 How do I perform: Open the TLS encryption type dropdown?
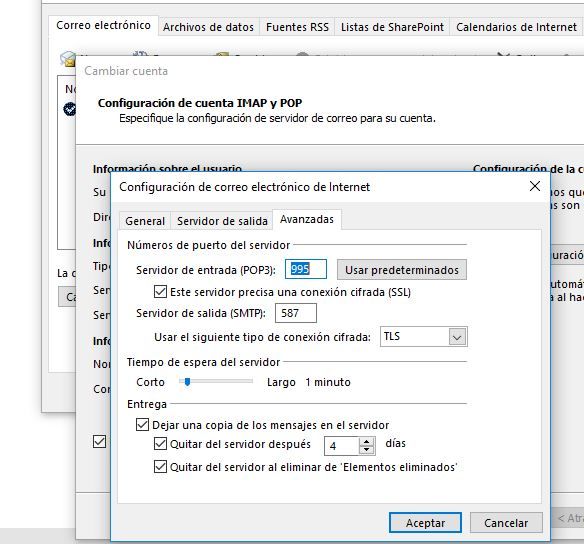point(457,337)
